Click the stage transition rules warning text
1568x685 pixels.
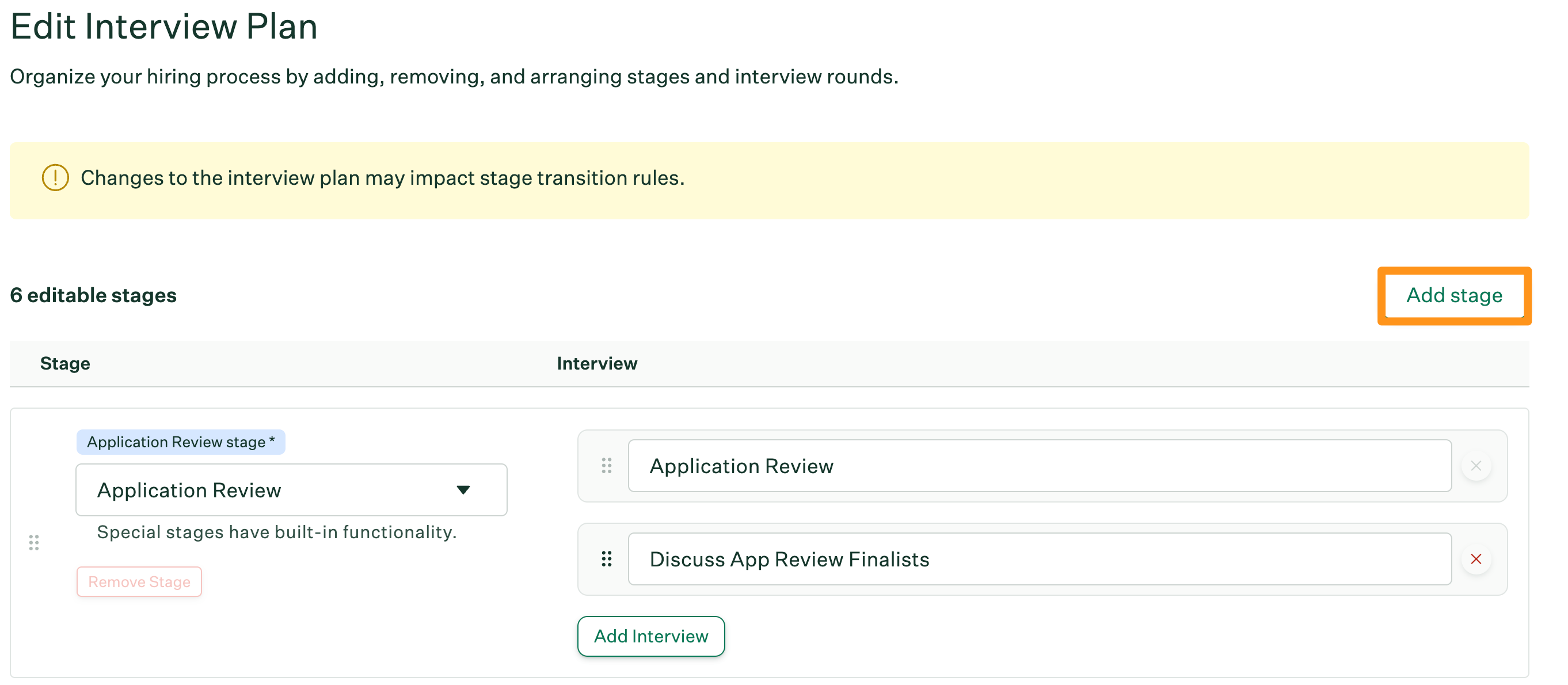(382, 178)
